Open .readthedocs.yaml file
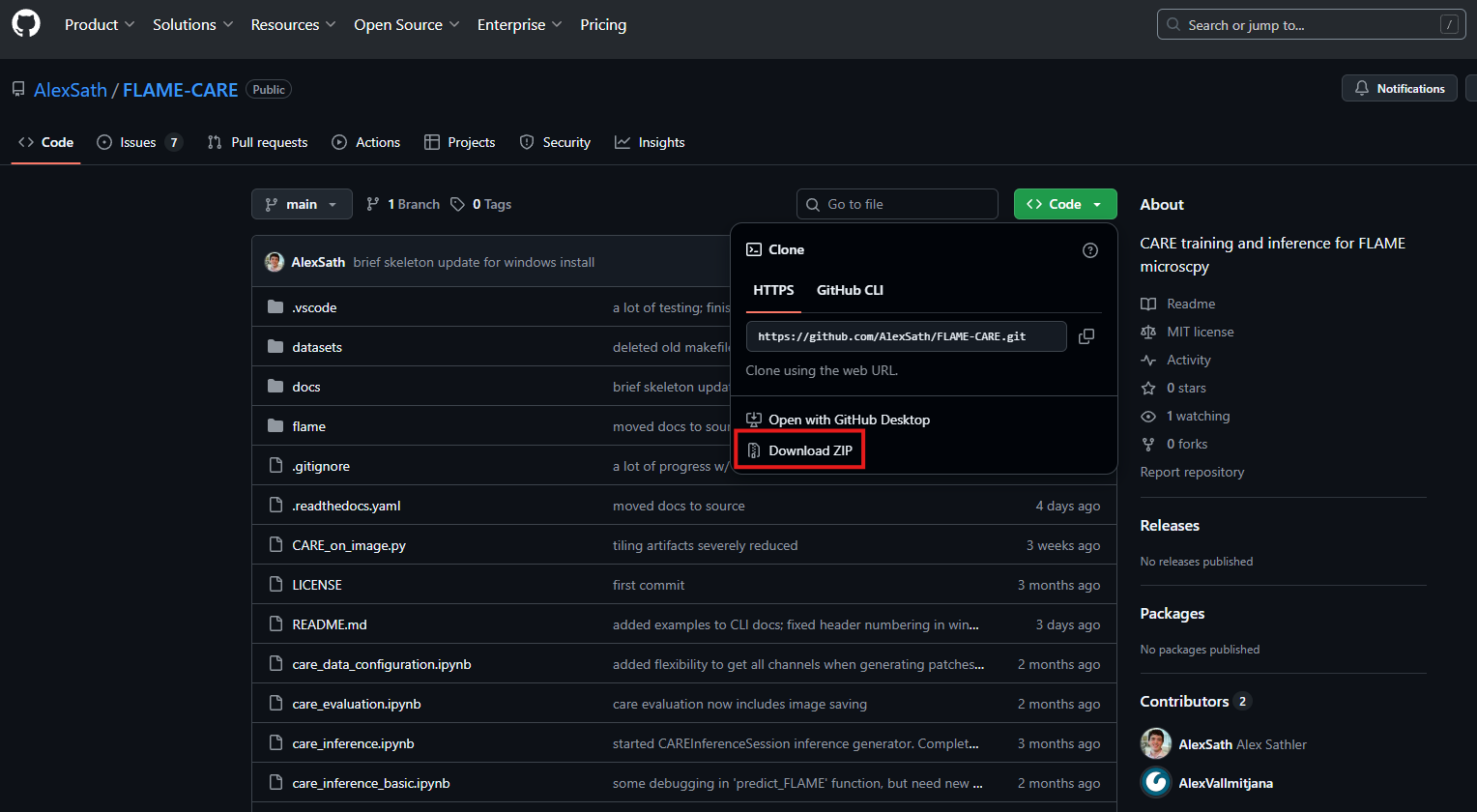 (346, 506)
